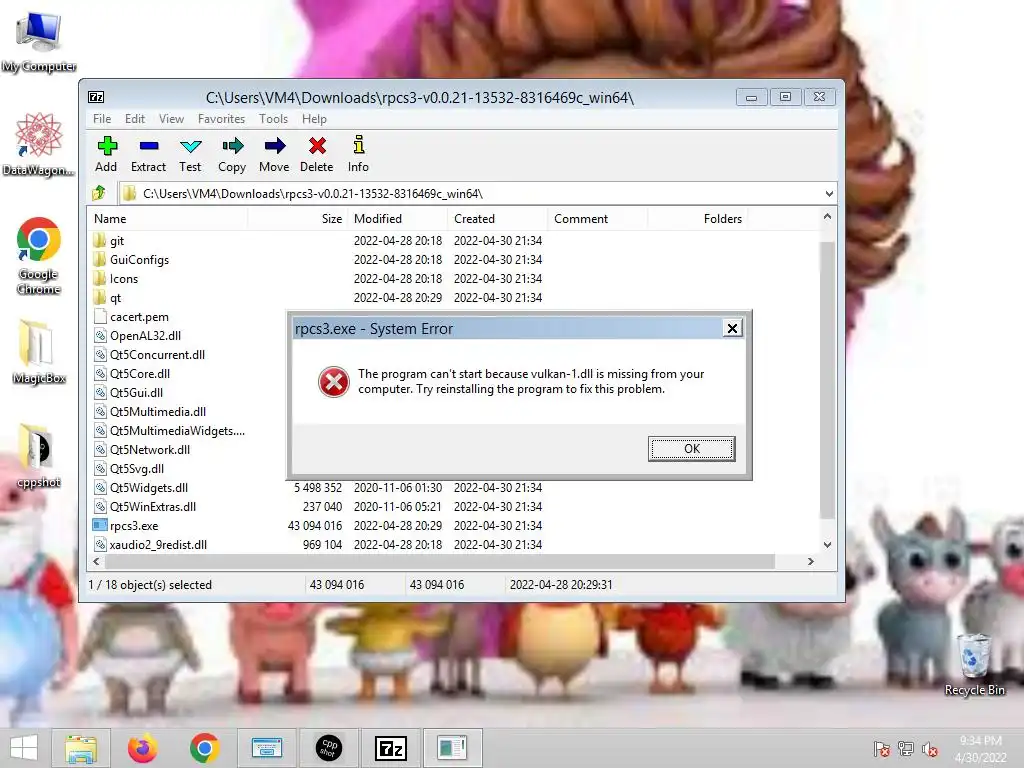Click the Delete toolbar icon
1024x768 pixels.
pos(317,146)
